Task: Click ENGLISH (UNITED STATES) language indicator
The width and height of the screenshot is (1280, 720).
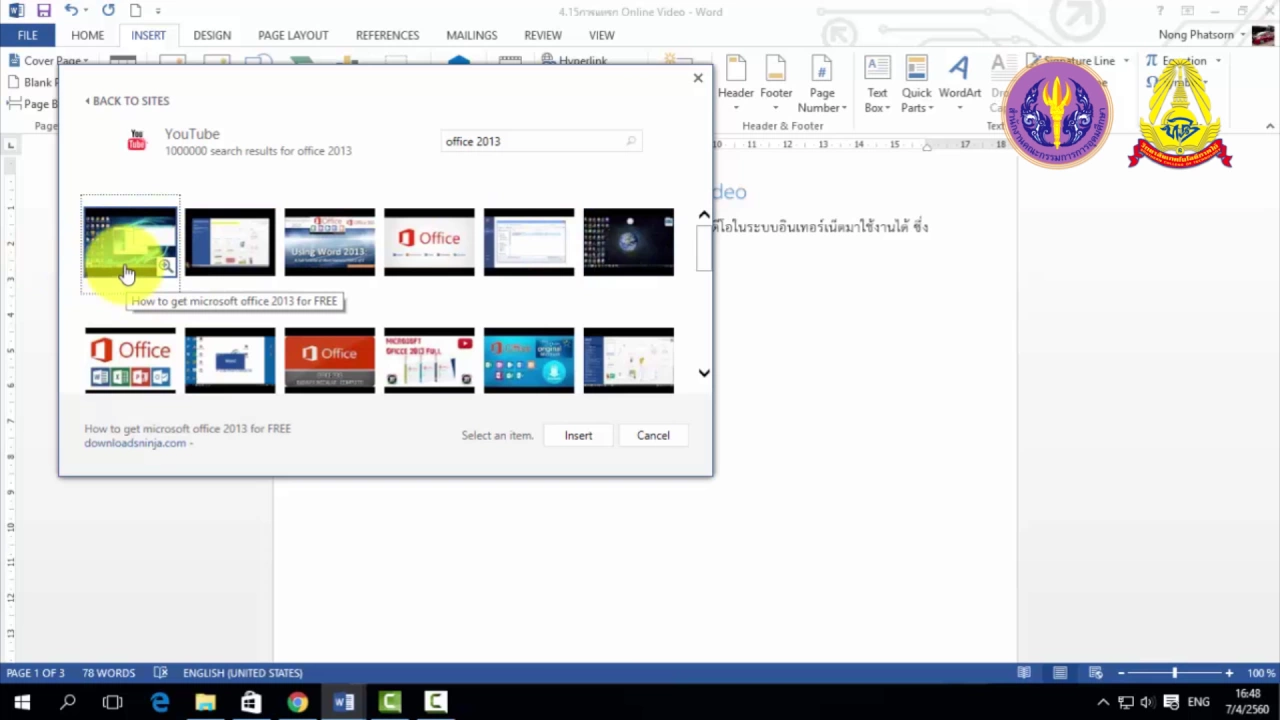Action: click(x=243, y=673)
